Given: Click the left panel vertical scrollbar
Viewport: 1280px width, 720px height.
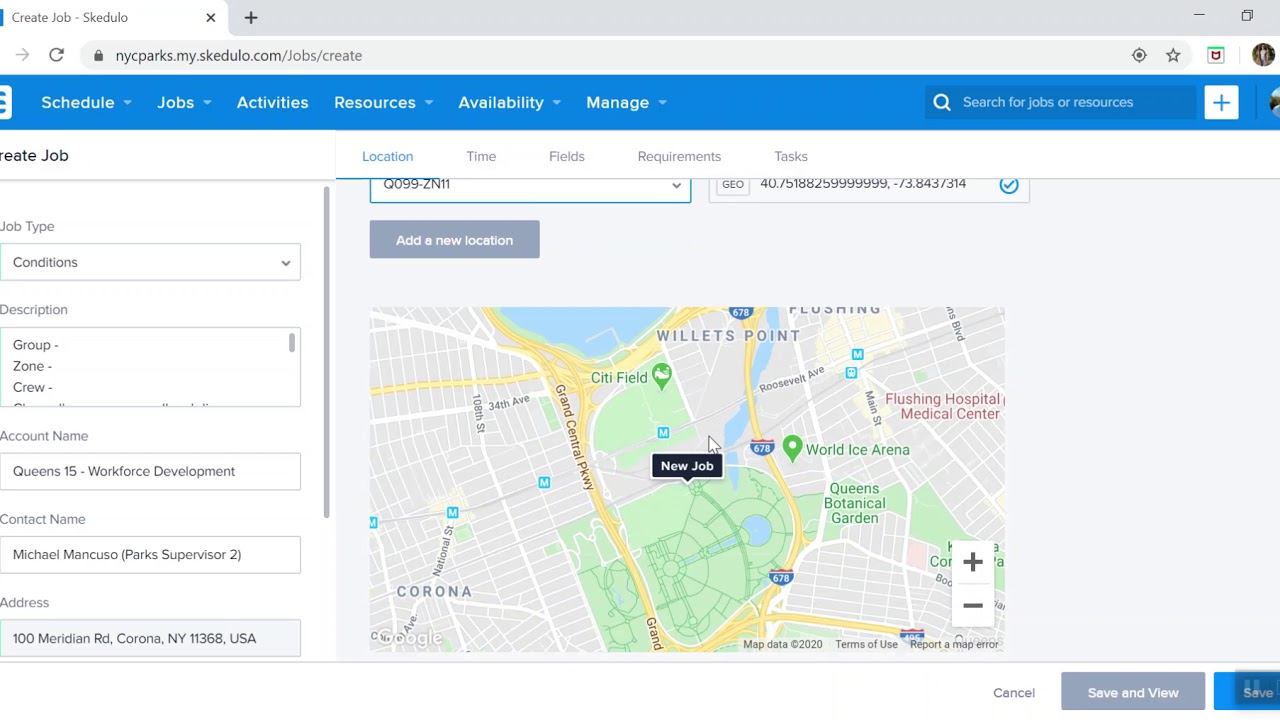Looking at the screenshot, I should pyautogui.click(x=326, y=352).
